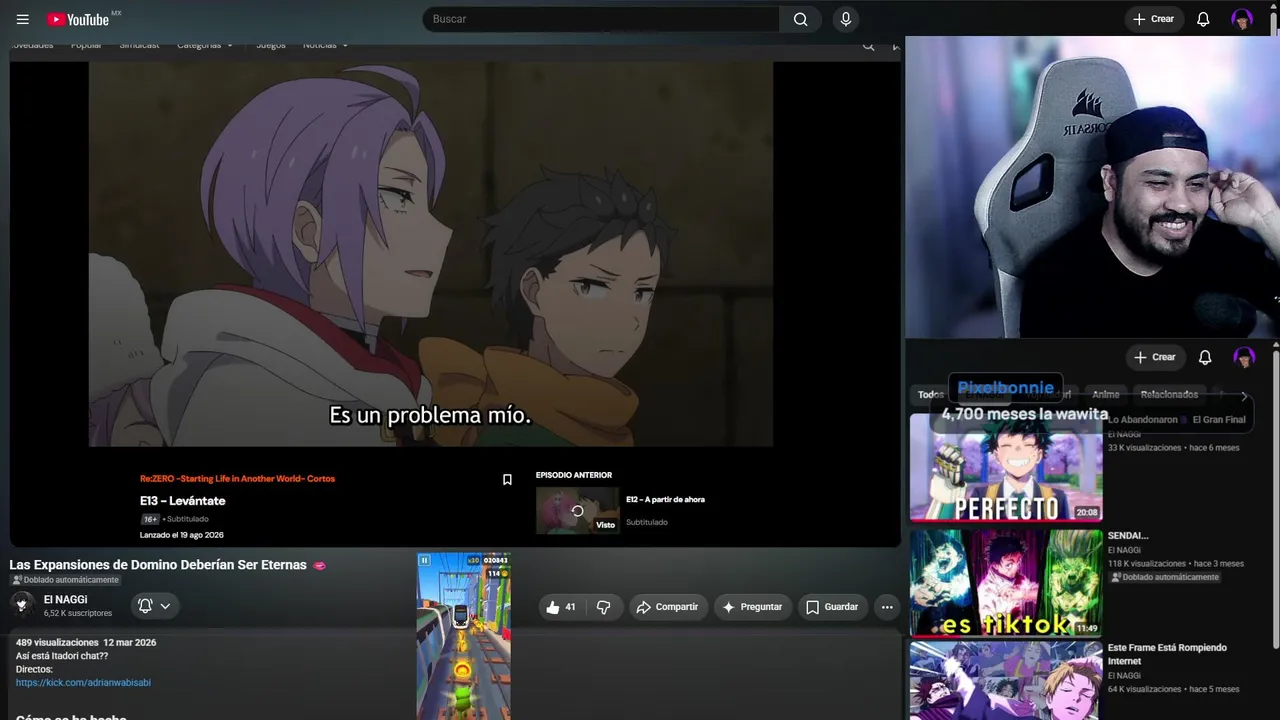Open notification bell in lower right panel
The width and height of the screenshot is (1280, 720).
1205,357
